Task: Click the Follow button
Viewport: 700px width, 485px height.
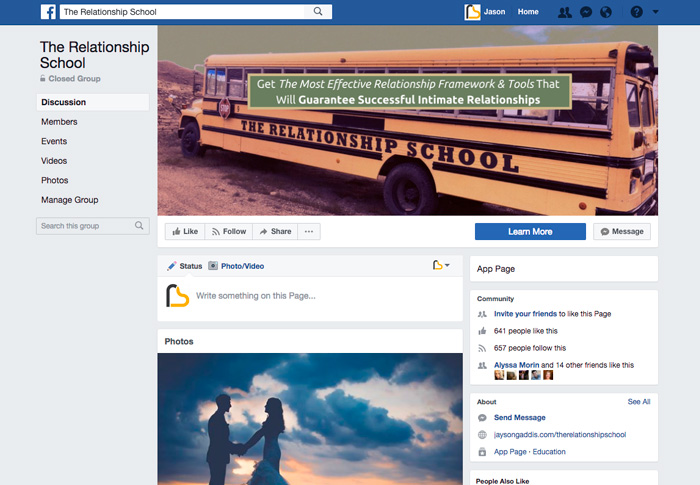Action: (x=229, y=231)
